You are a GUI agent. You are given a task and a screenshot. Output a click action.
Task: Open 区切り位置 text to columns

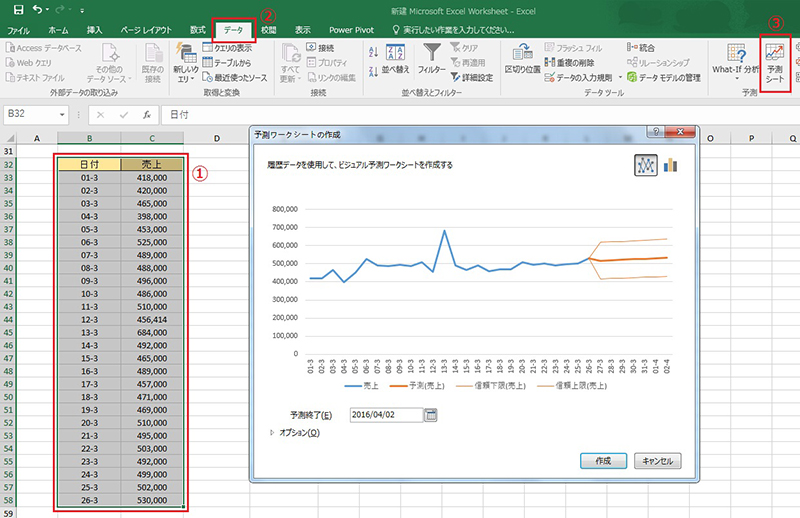[x=522, y=60]
